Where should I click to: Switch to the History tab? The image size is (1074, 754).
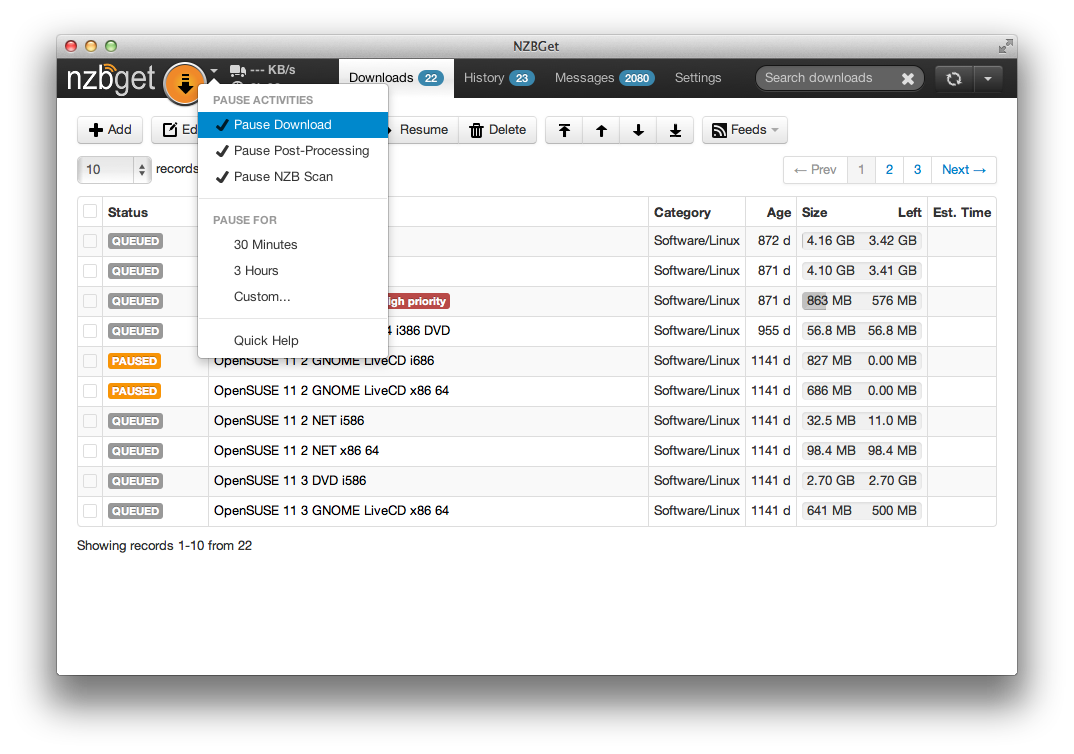[x=499, y=78]
